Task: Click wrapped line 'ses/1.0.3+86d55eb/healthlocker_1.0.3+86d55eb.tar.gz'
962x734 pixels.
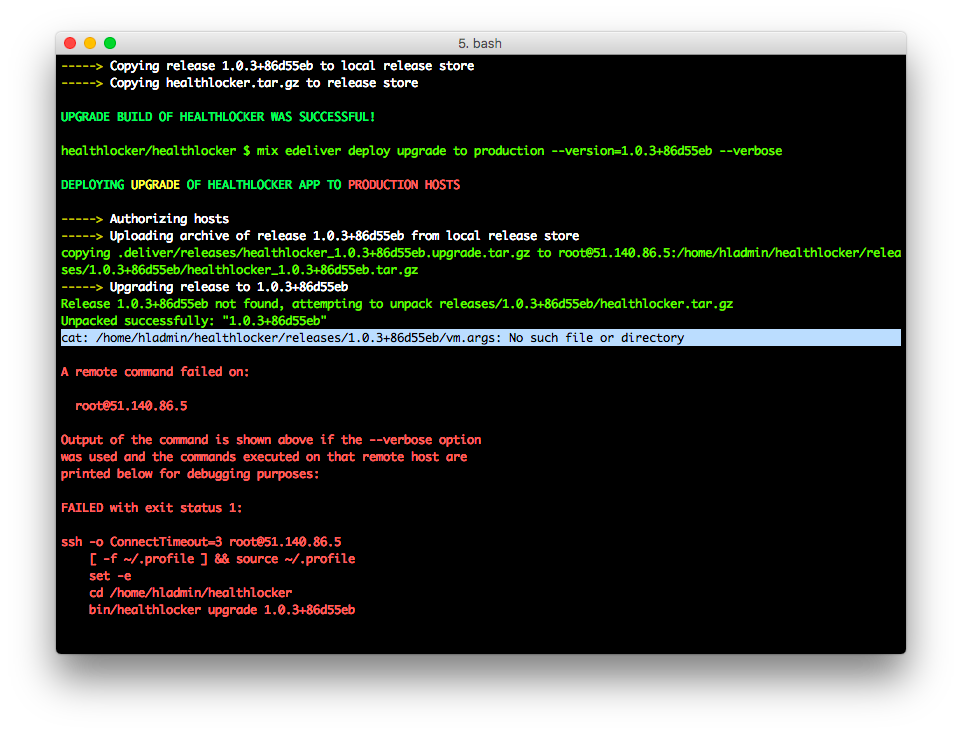Action: [x=239, y=270]
